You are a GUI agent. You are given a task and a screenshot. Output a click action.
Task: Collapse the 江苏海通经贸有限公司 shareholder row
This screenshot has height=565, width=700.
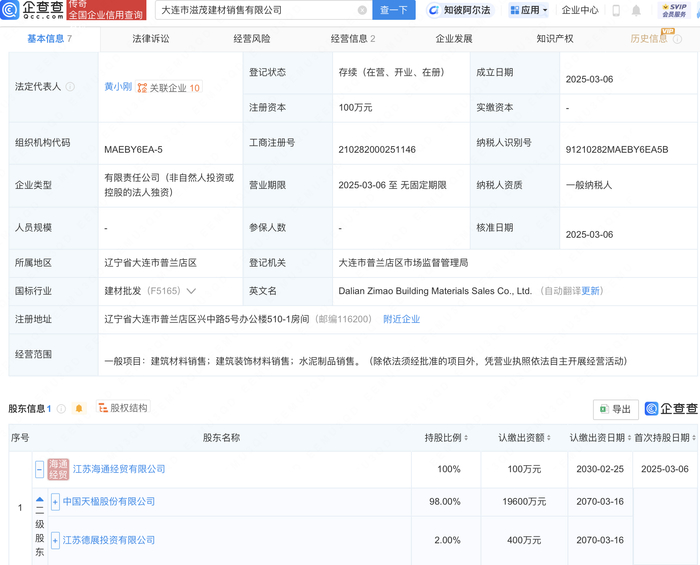point(39,469)
